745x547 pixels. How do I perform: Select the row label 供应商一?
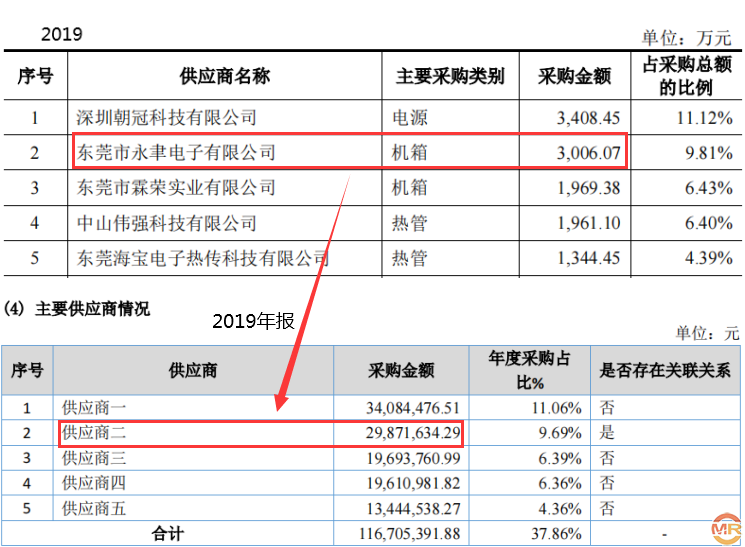click(94, 408)
